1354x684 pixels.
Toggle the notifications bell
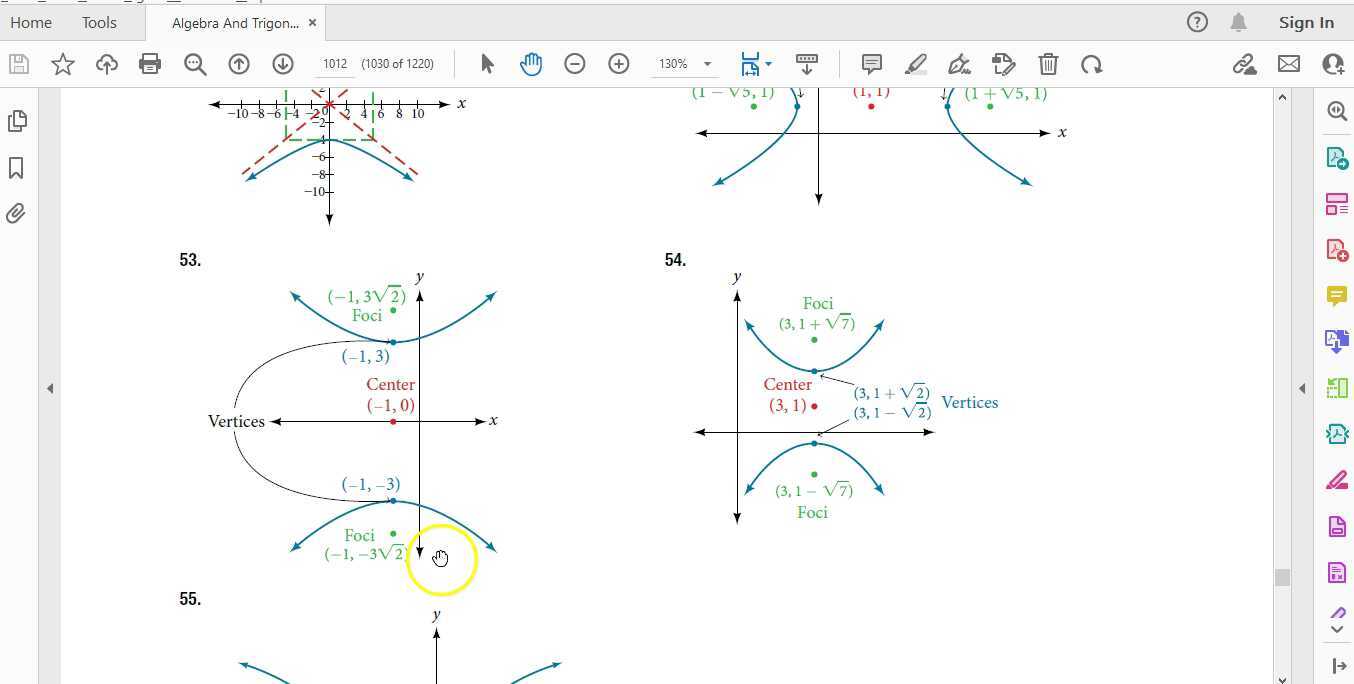[x=1240, y=21]
